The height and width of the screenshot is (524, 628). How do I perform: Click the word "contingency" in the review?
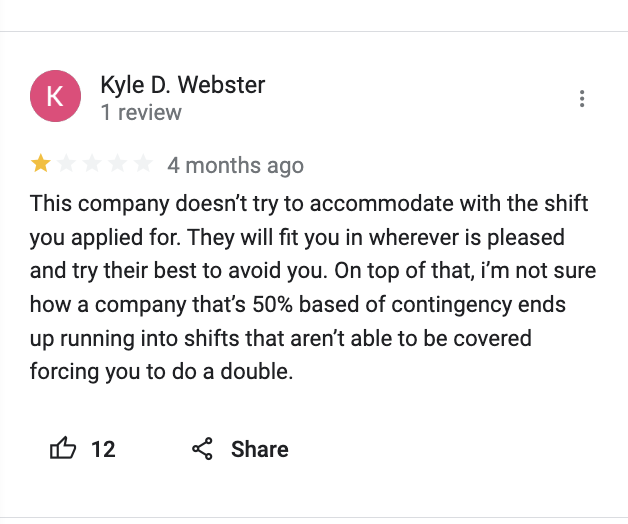(451, 305)
